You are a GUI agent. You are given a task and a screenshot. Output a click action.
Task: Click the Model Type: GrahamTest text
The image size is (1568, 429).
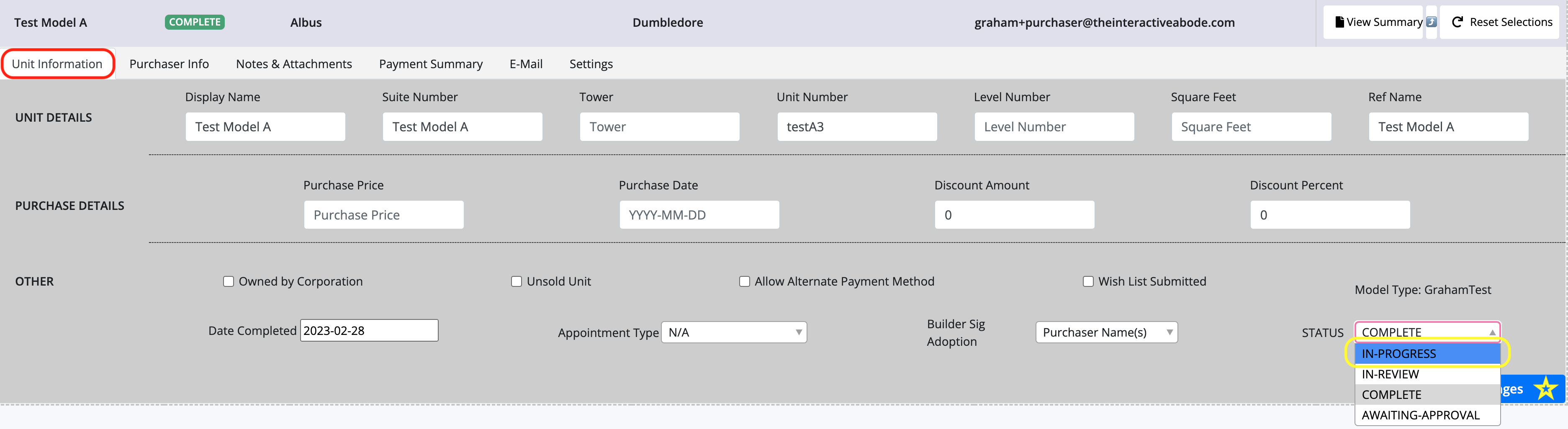[1423, 290]
